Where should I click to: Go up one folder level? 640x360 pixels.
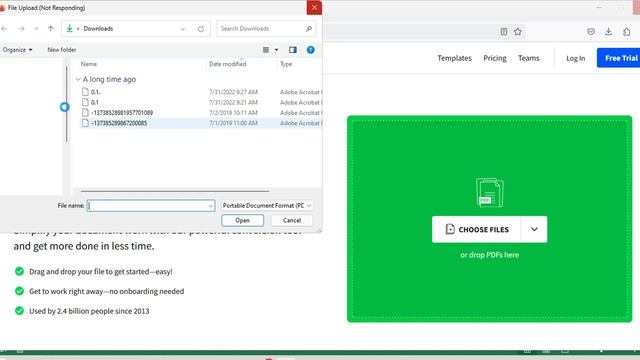click(51, 29)
